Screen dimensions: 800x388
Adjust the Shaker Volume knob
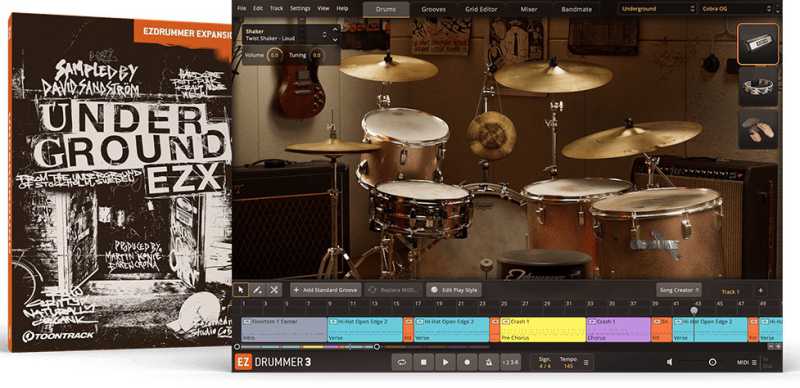point(274,55)
